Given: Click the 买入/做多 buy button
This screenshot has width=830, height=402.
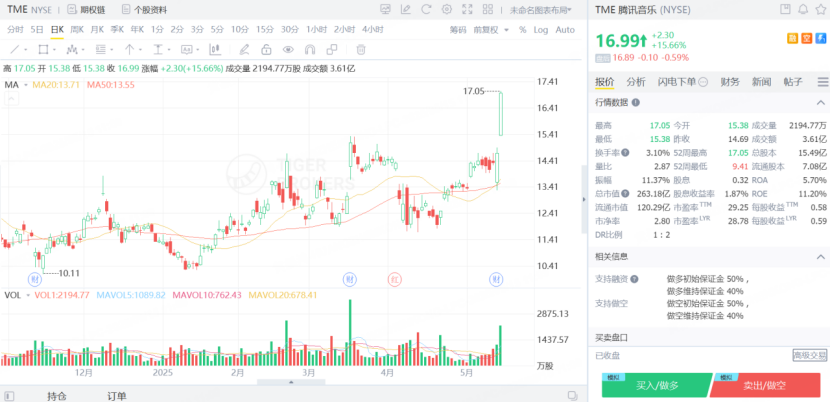Looking at the screenshot, I should (x=657, y=385).
